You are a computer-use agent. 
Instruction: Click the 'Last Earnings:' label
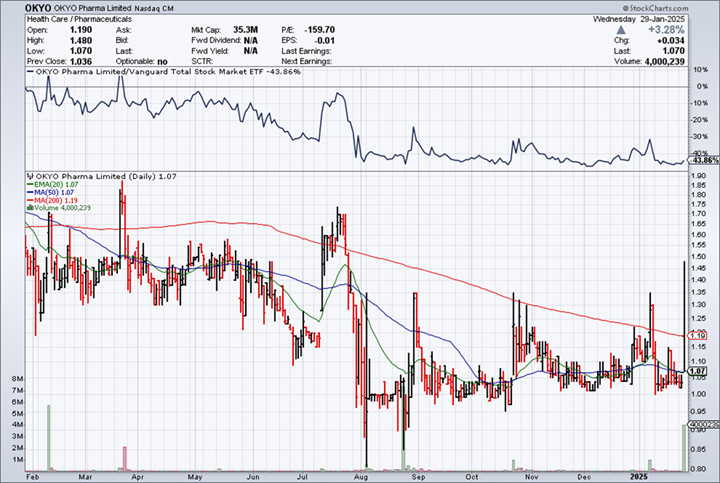pyautogui.click(x=306, y=51)
